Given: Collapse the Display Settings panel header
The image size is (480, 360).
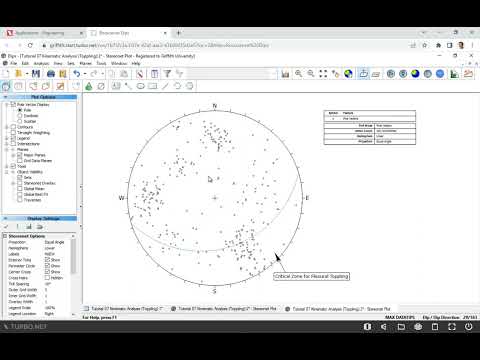Looking at the screenshot, I should [x=39, y=219].
